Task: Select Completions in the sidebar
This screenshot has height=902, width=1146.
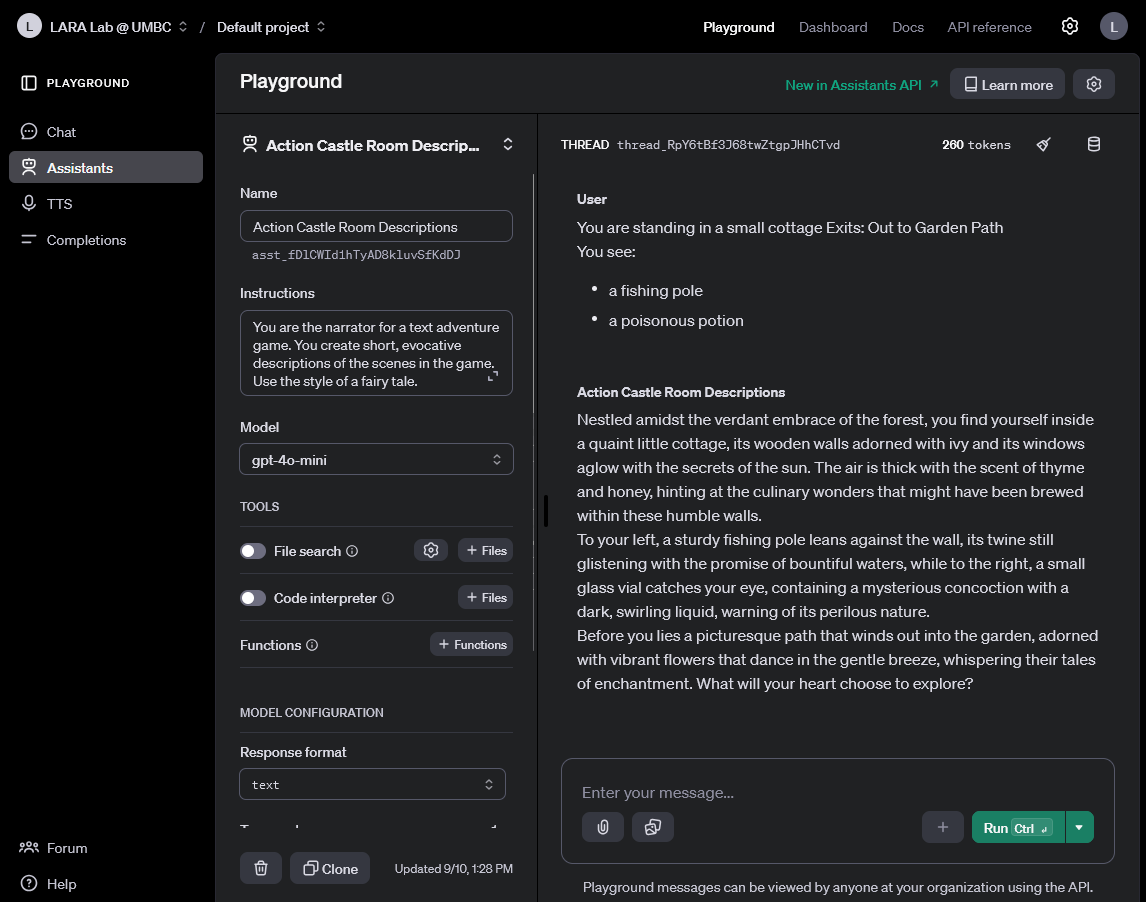Action: (106, 240)
